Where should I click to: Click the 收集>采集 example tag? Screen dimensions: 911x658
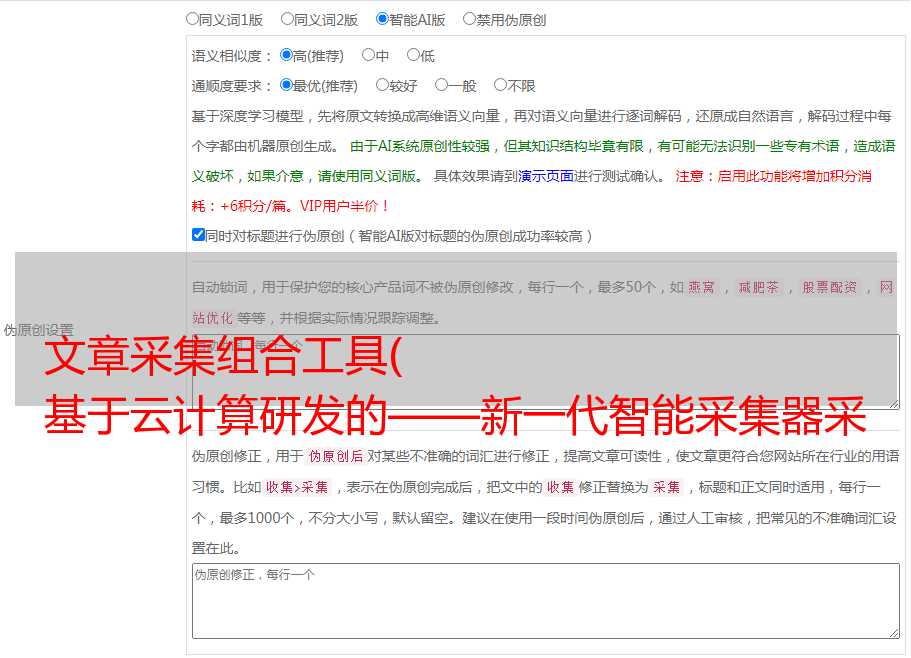297,487
